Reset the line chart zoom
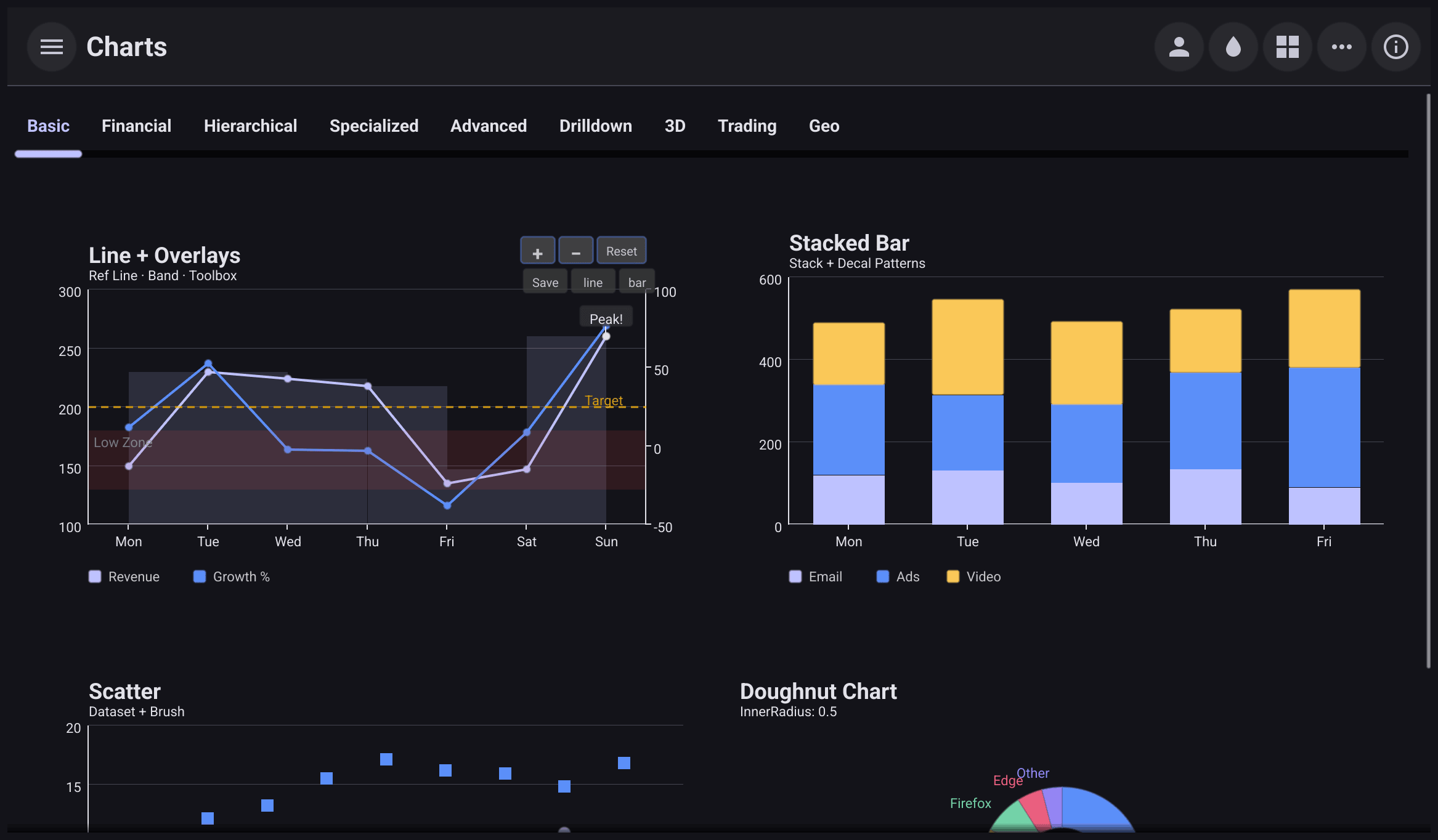 click(x=622, y=251)
